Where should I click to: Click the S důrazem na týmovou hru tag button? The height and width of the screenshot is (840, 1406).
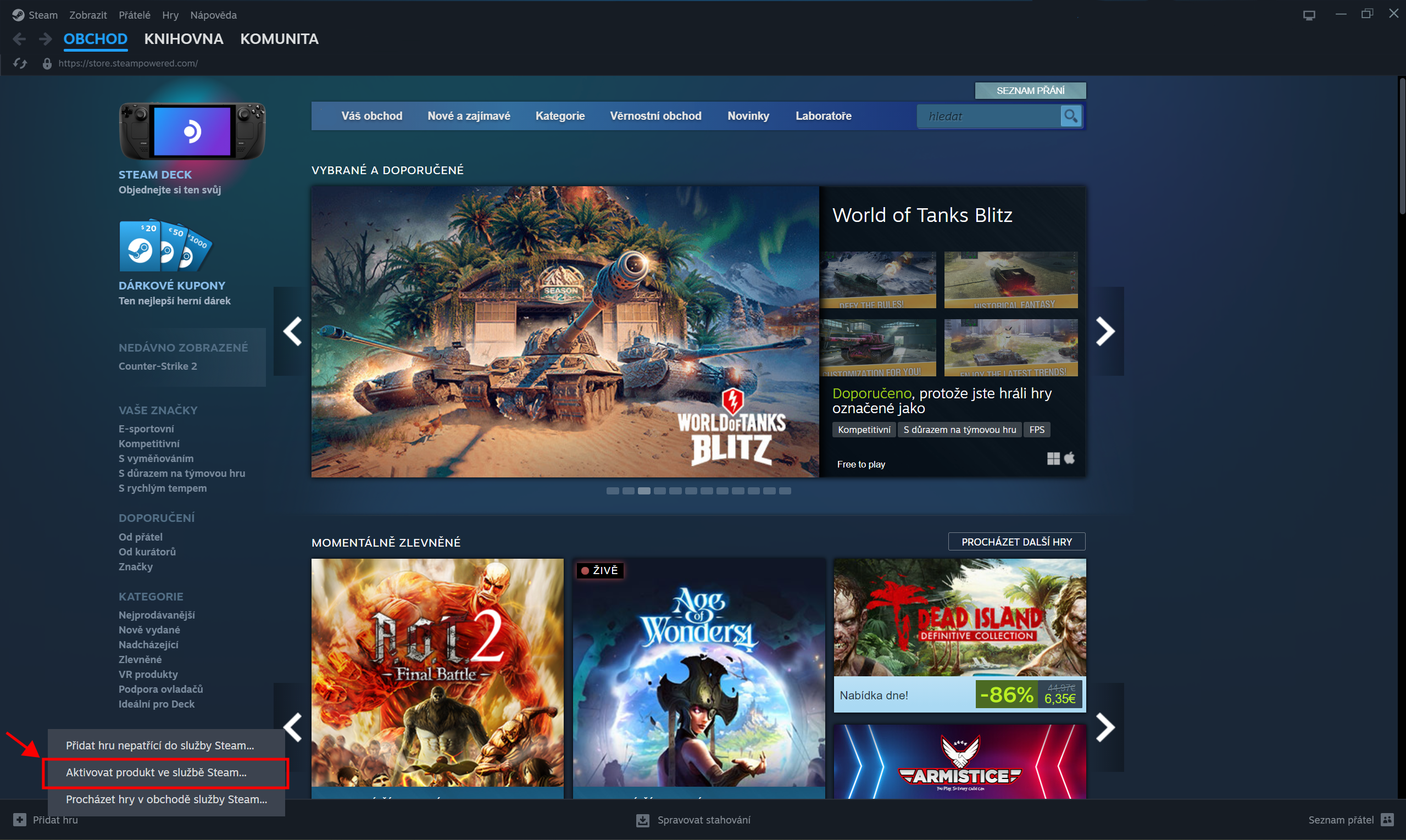(x=959, y=430)
